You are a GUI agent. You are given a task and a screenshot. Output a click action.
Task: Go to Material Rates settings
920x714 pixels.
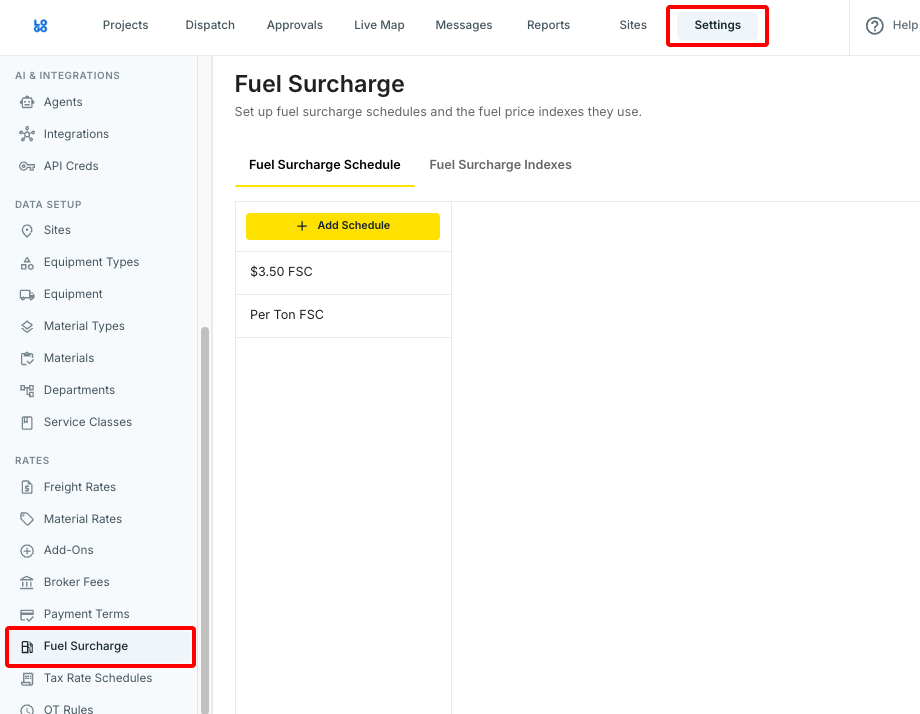pos(83,519)
